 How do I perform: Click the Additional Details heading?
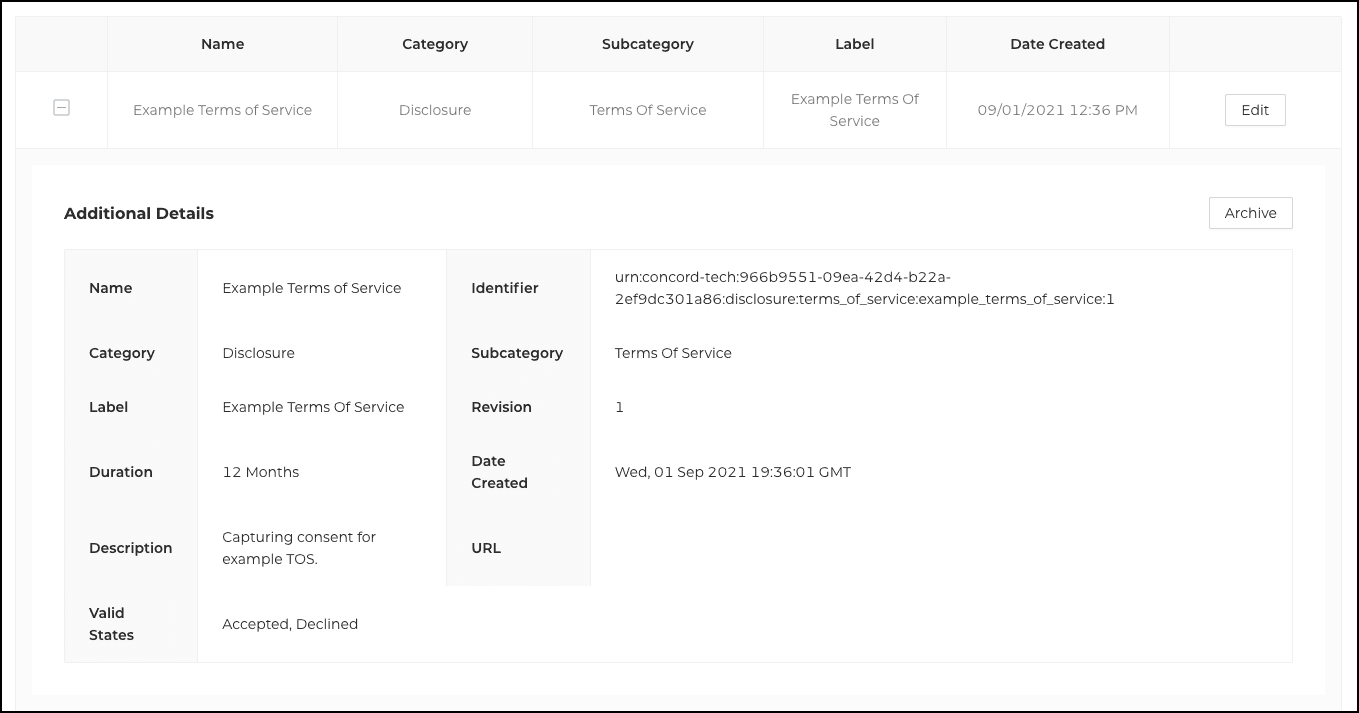[x=139, y=213]
